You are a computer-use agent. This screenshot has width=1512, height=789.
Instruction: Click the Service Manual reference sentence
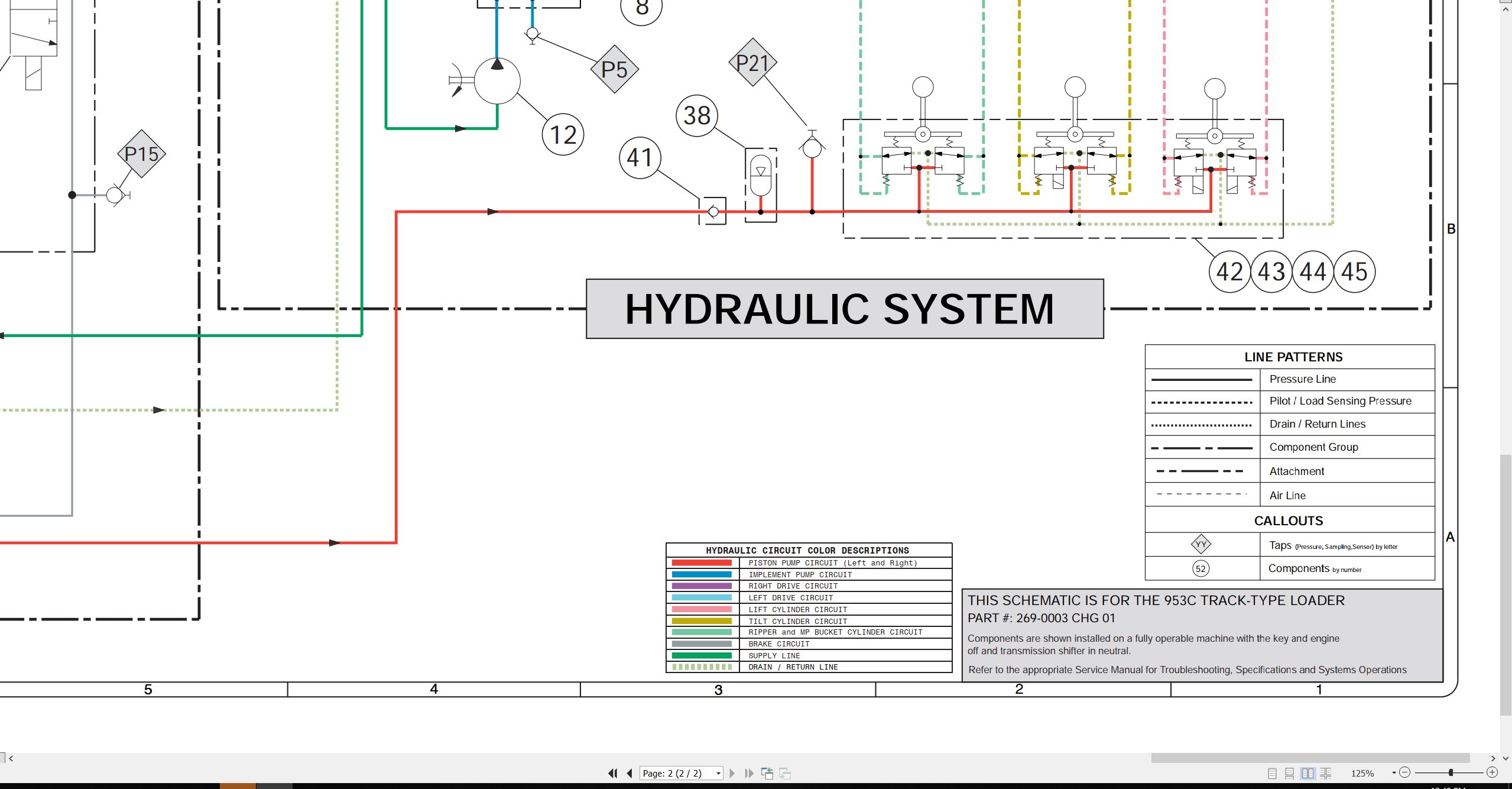1187,670
